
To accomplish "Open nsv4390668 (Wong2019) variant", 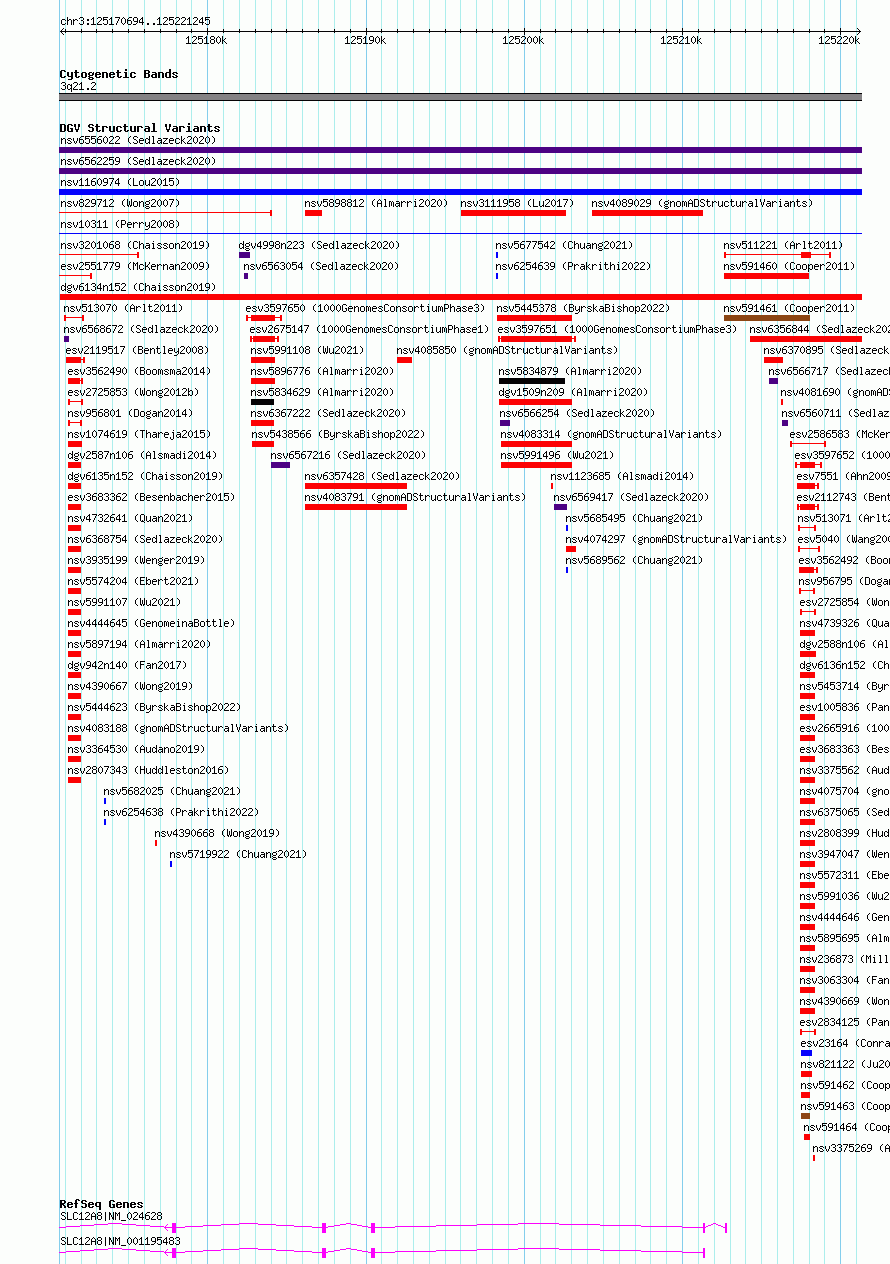I will pyautogui.click(x=217, y=833).
